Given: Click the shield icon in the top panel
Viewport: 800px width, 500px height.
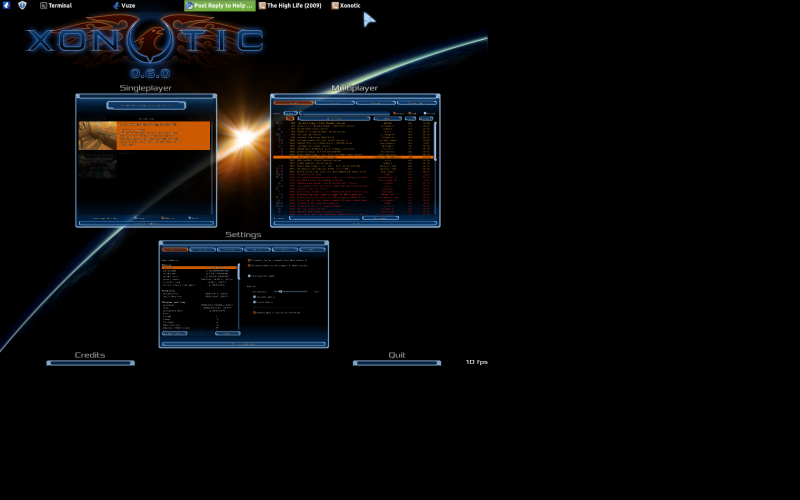Looking at the screenshot, I should tap(22, 5).
